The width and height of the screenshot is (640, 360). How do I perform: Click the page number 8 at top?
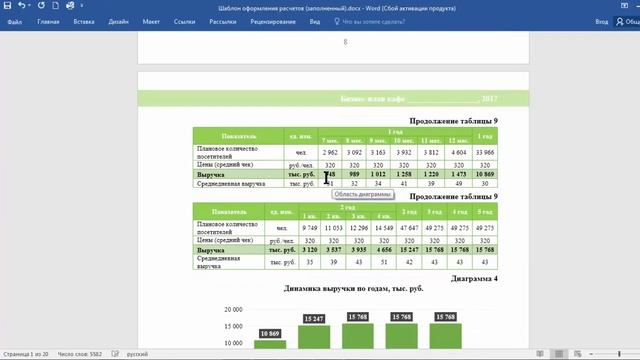pos(345,42)
